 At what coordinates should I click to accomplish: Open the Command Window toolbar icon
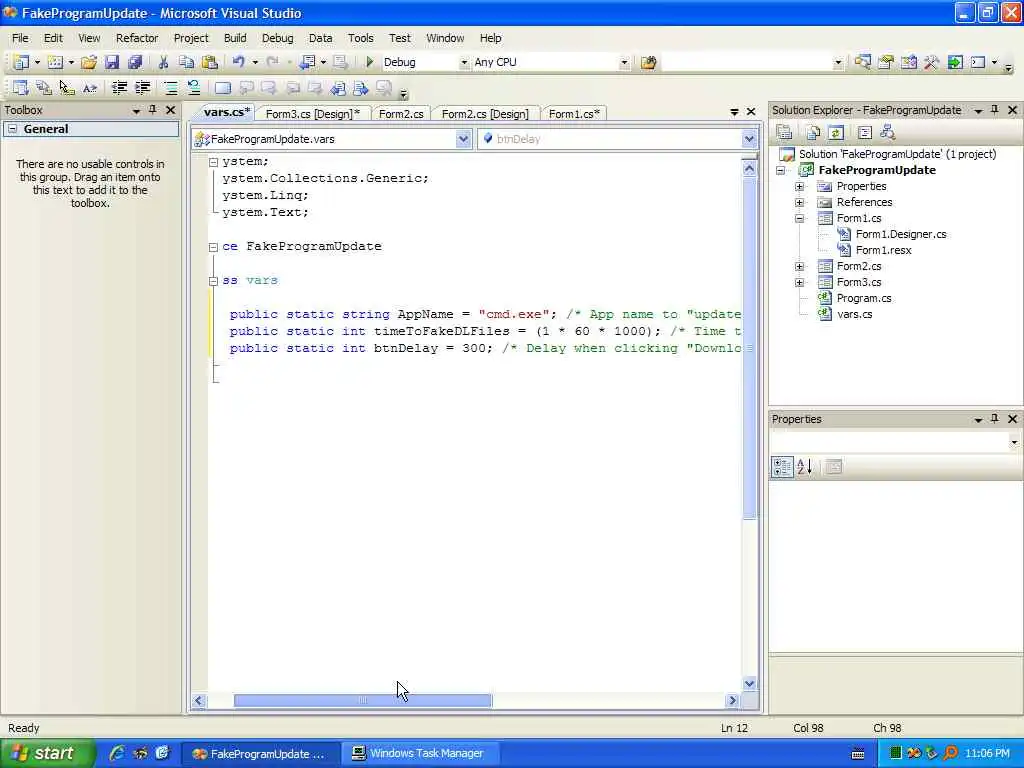tap(978, 62)
